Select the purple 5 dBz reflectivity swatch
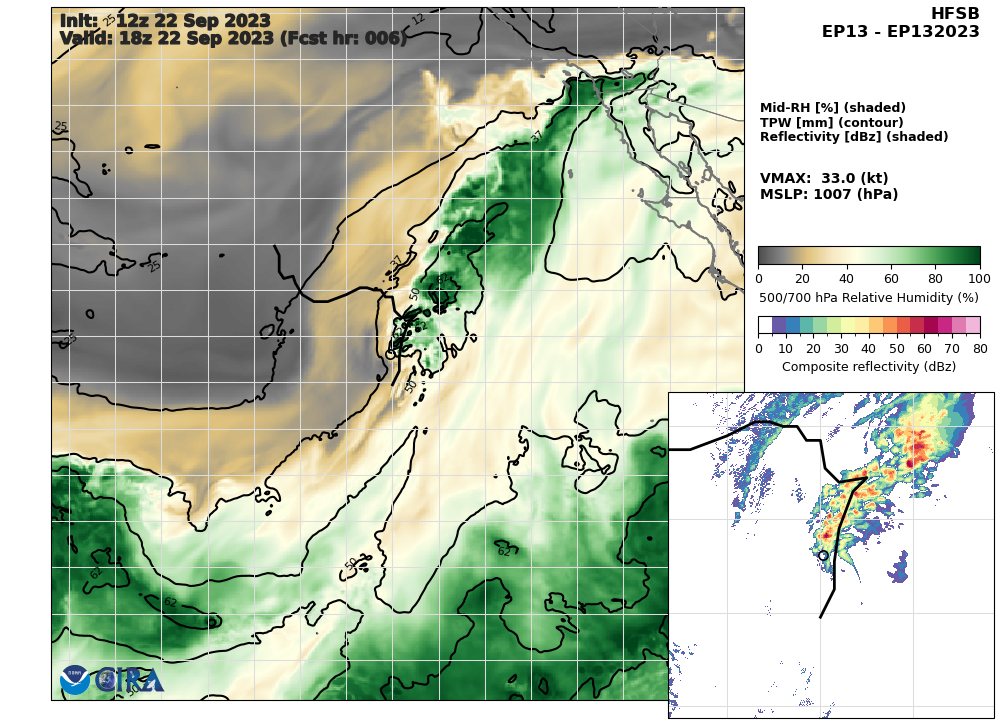The width and height of the screenshot is (1000, 722). tap(779, 325)
